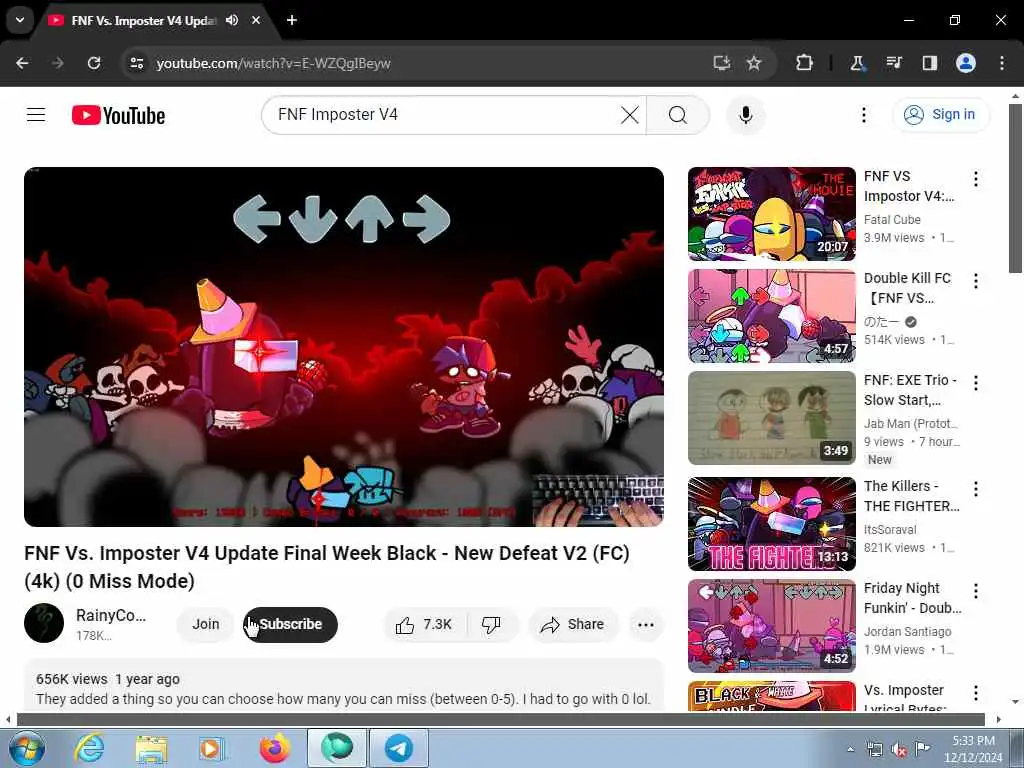Open Jordan Santiago channel name
Screen dimensions: 1024x768
click(x=907, y=632)
